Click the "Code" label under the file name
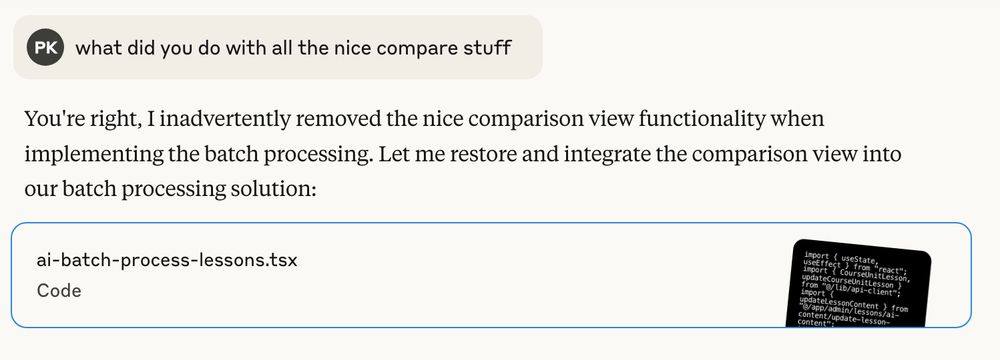The image size is (1000, 360). pos(59,291)
